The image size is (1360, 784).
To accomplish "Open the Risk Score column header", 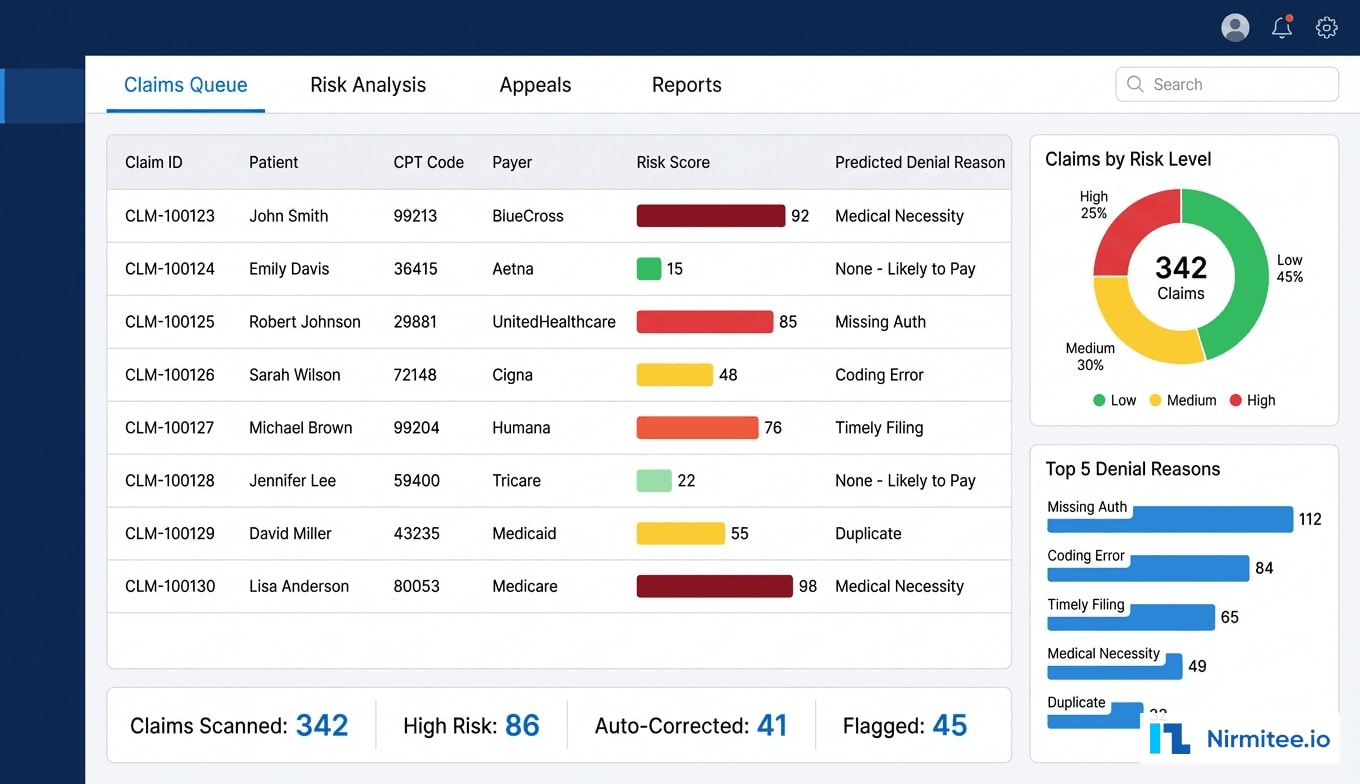I will pyautogui.click(x=672, y=162).
